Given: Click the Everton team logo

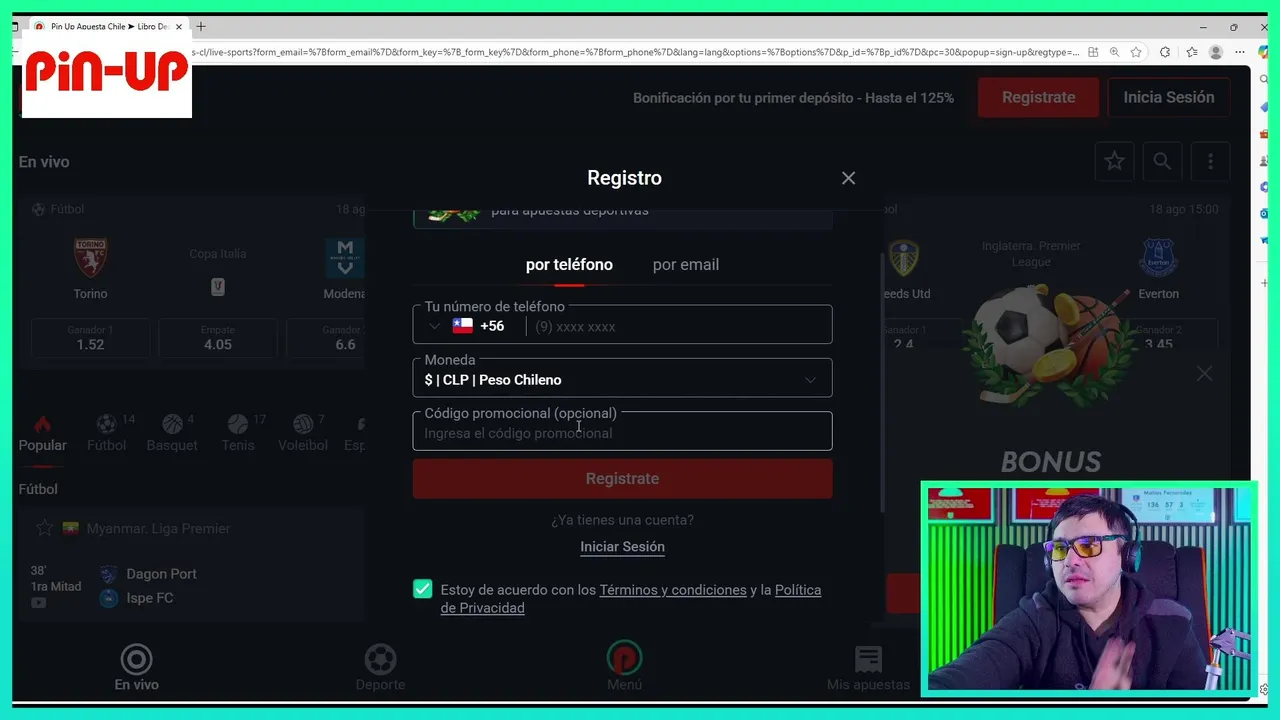Looking at the screenshot, I should click(x=1158, y=258).
